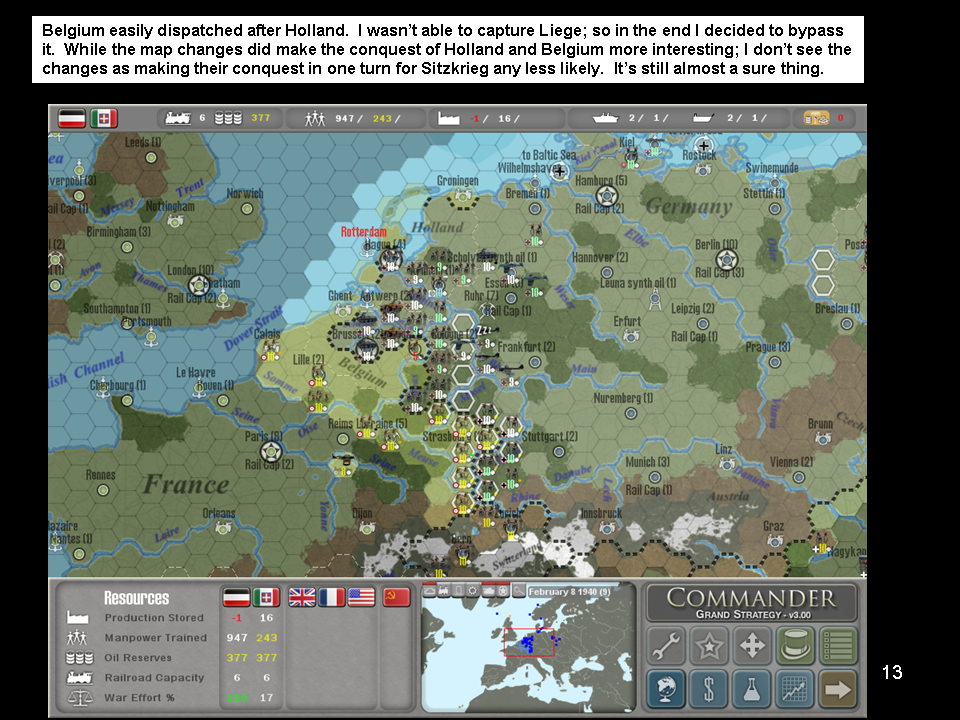960x720 pixels.
Task: Click the German flag in top bar
Action: [x=72, y=118]
